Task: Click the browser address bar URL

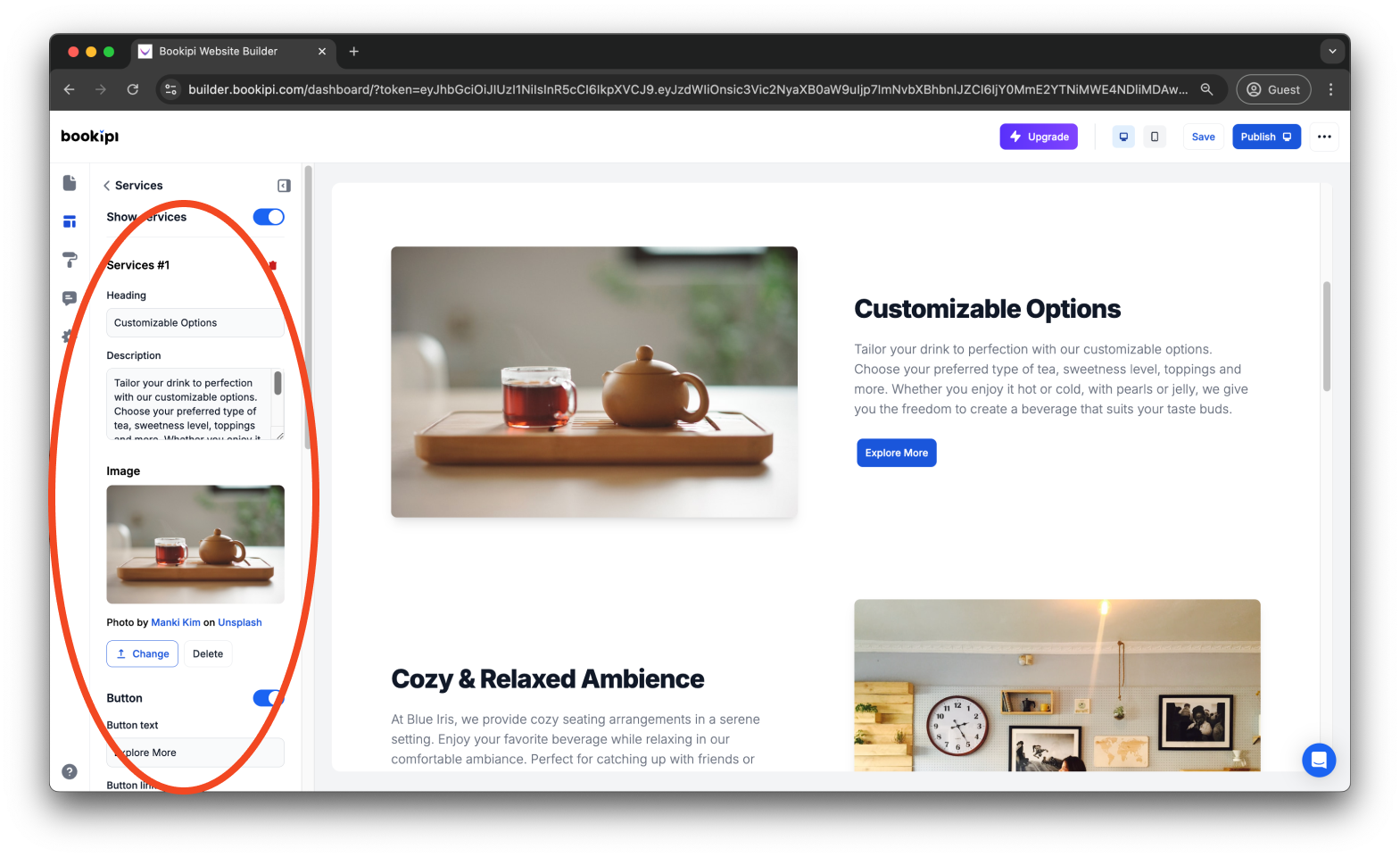Action: (687, 89)
